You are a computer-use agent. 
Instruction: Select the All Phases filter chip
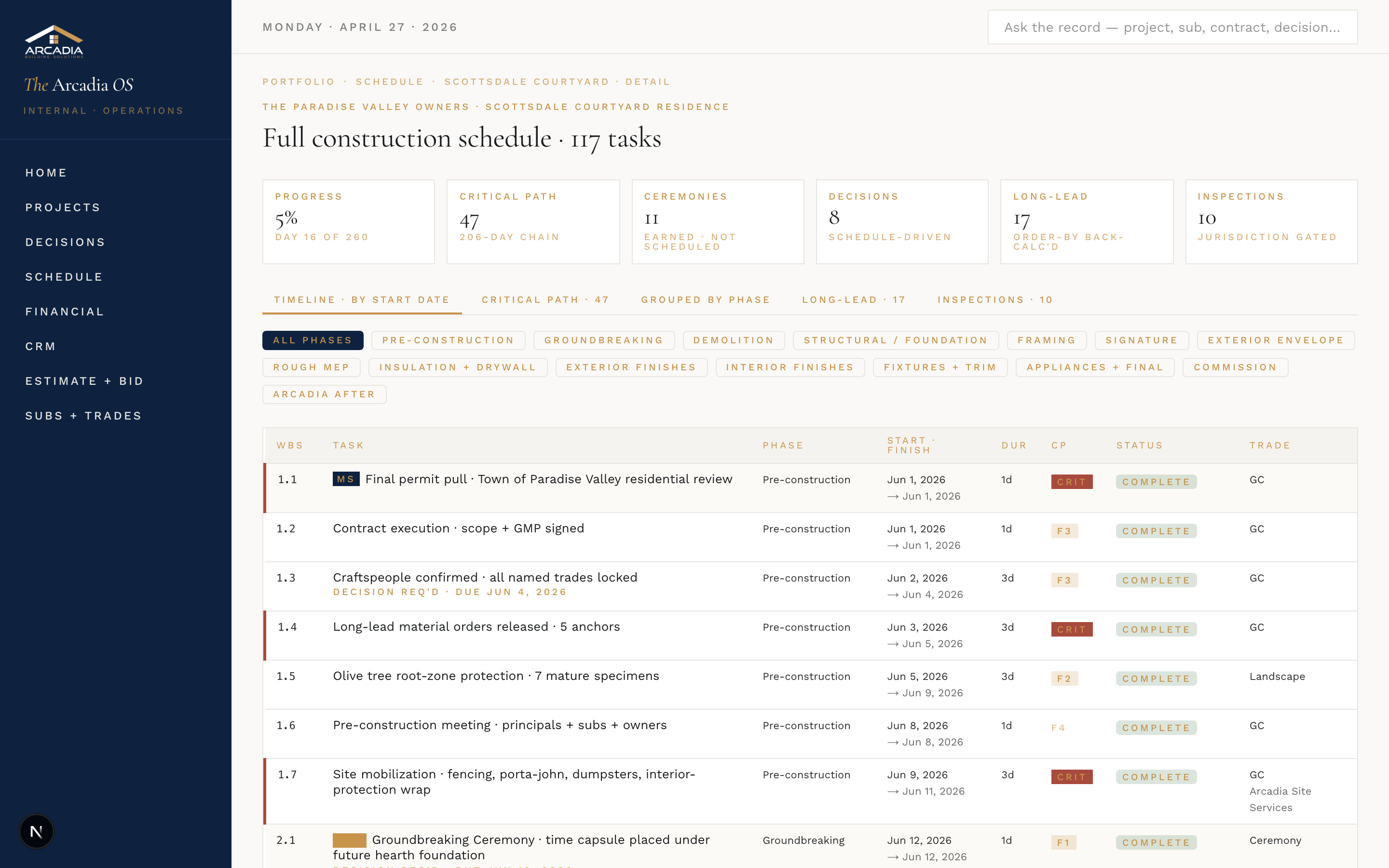pos(313,340)
